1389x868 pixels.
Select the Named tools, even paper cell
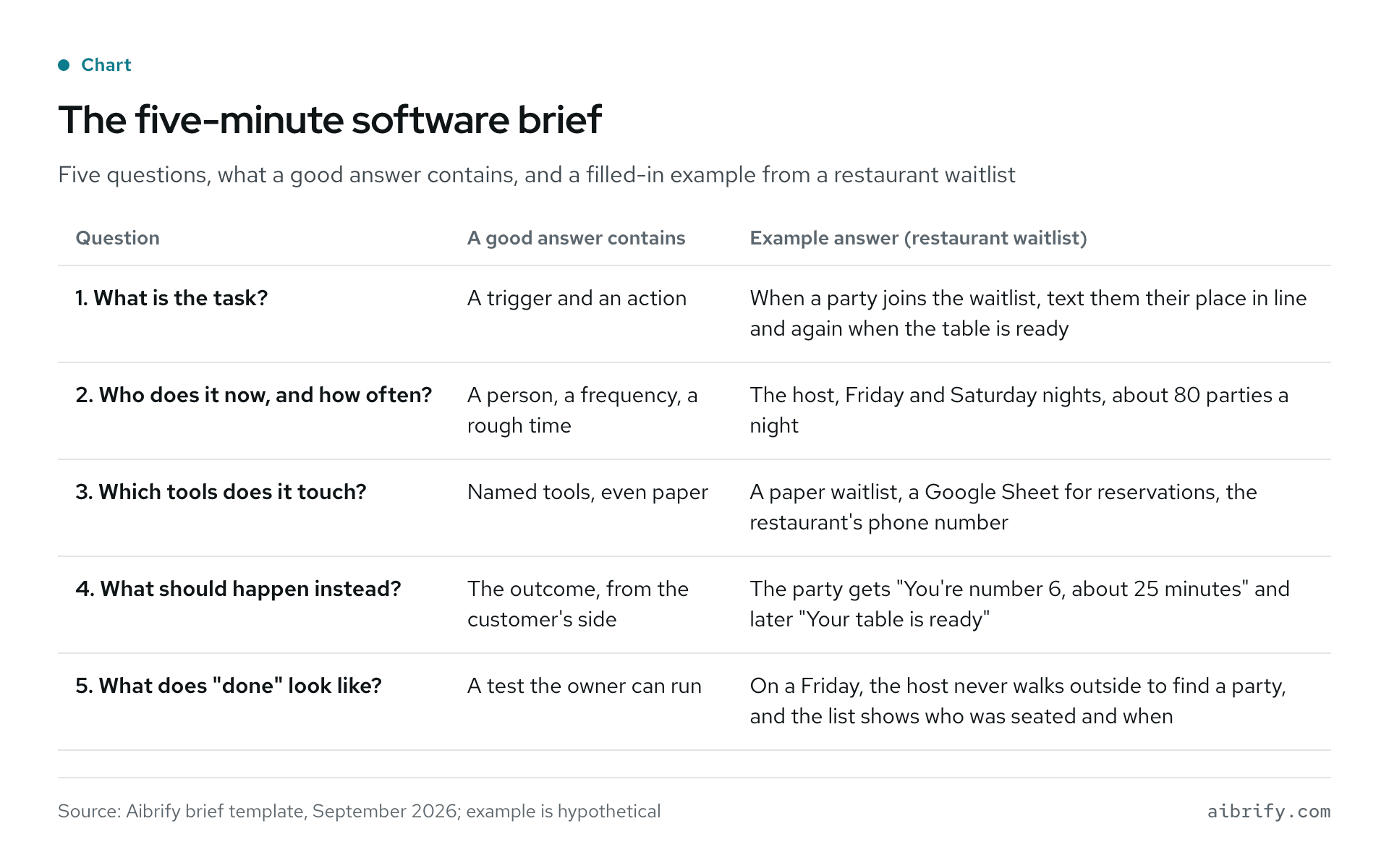(587, 492)
